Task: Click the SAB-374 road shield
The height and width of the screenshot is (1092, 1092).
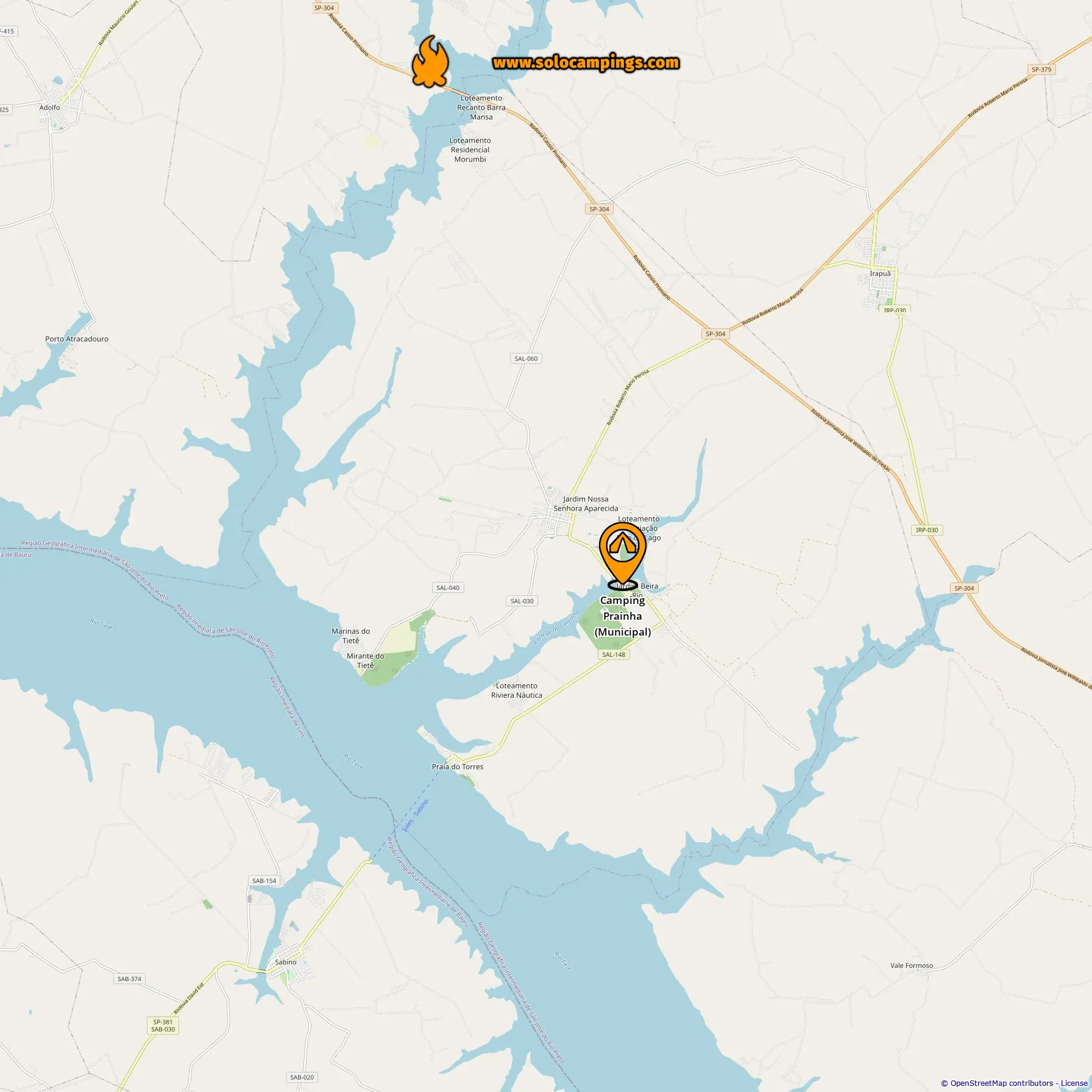Action: tap(129, 979)
